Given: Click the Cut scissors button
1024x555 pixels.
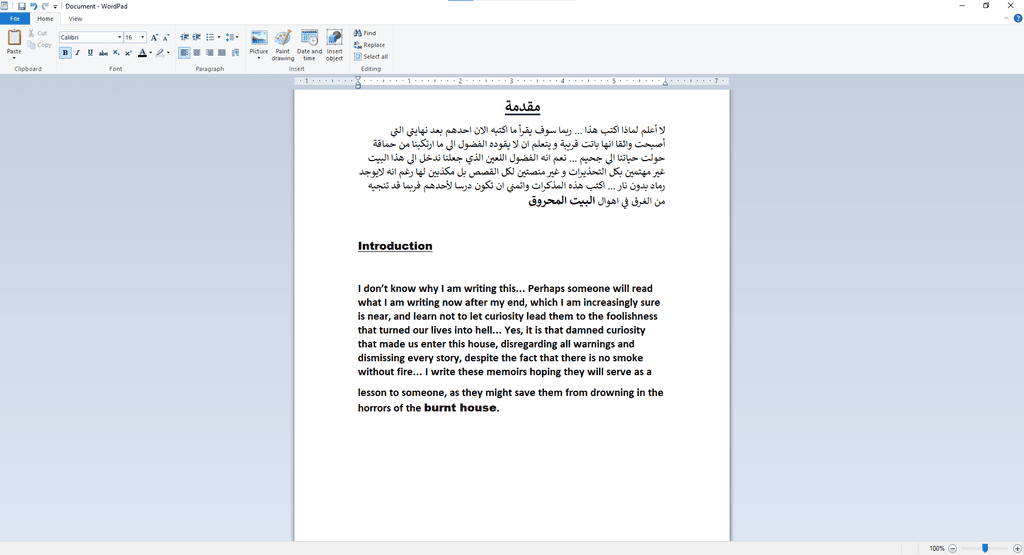Looking at the screenshot, I should [x=38, y=33].
